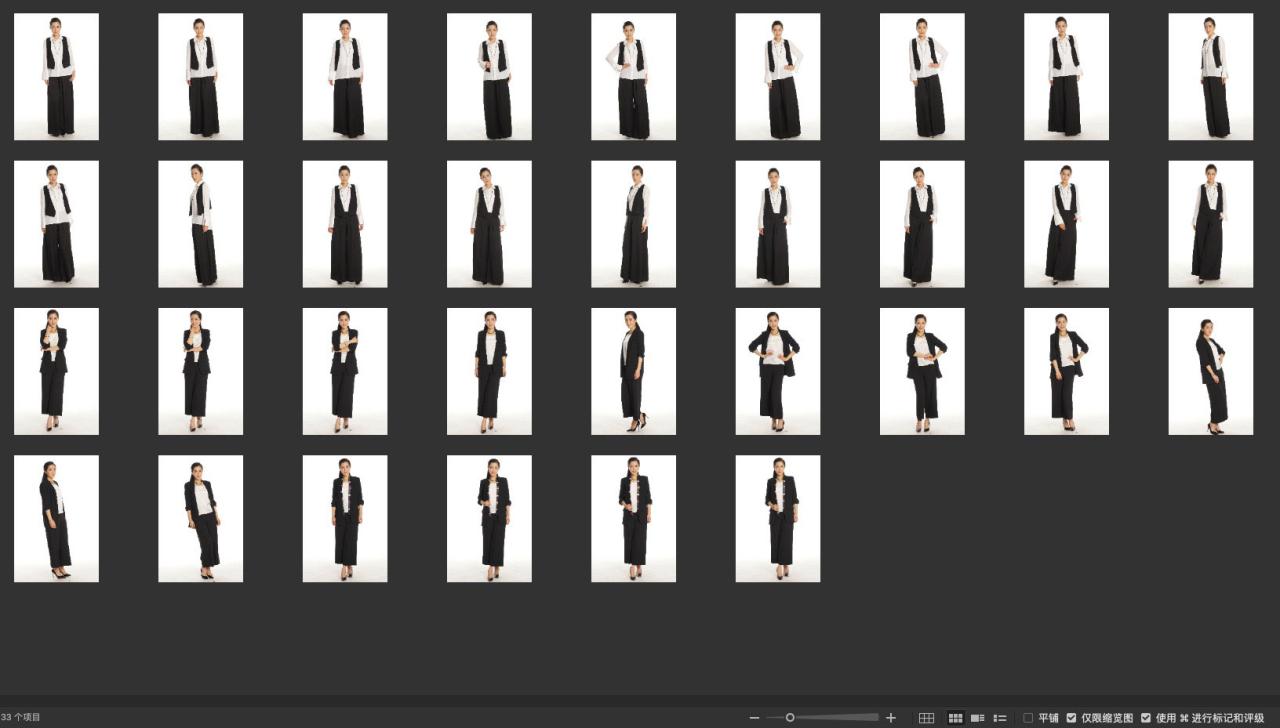Select the third thumbnail in the bottom row

pos(345,518)
